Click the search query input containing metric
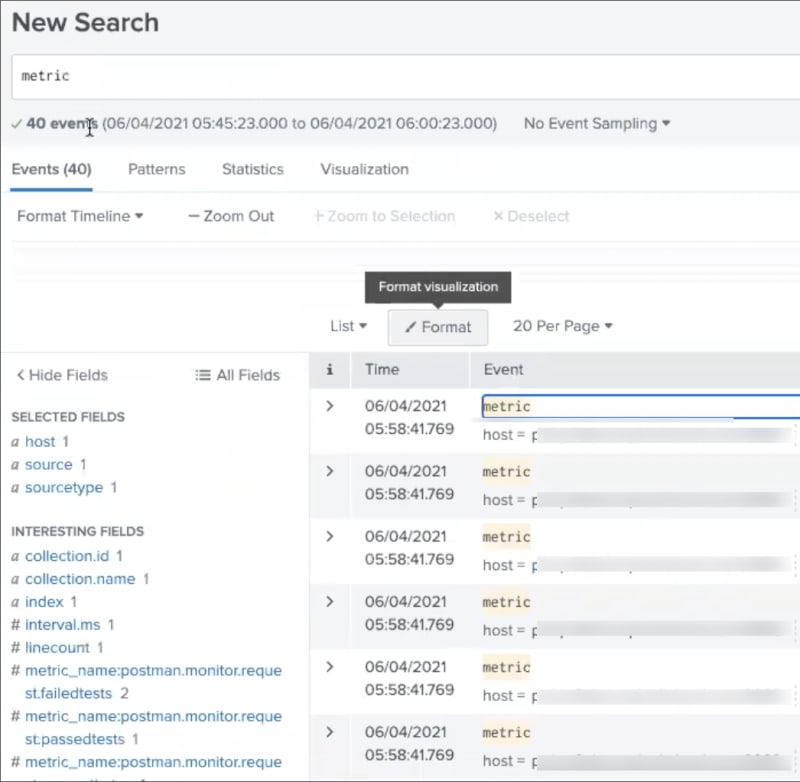800x782 pixels. [406, 77]
